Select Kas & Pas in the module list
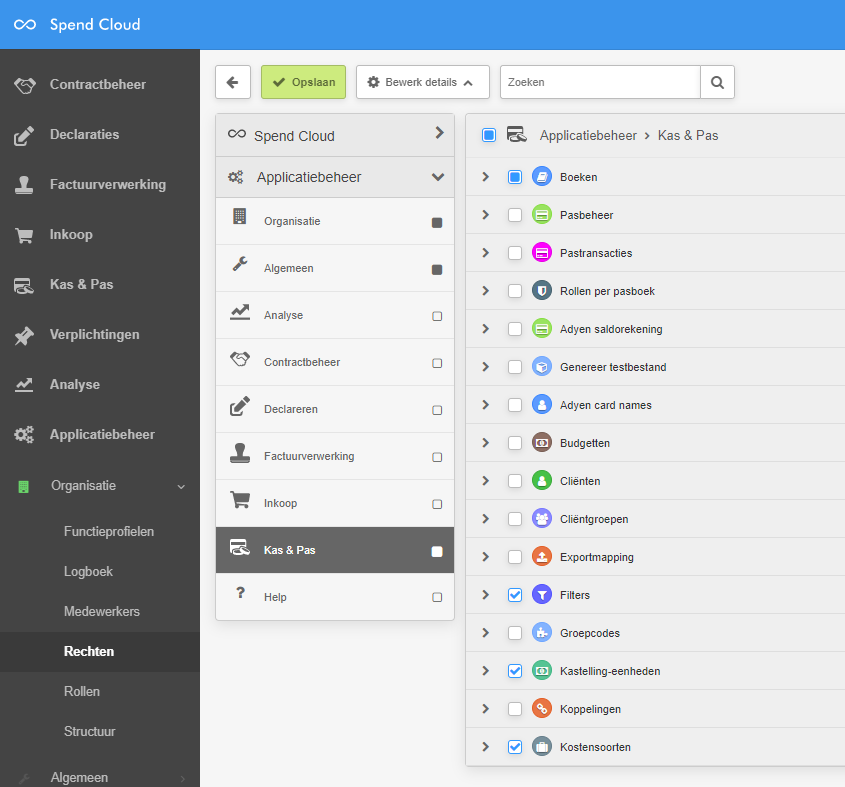Viewport: 845px width, 787px height. (335, 550)
